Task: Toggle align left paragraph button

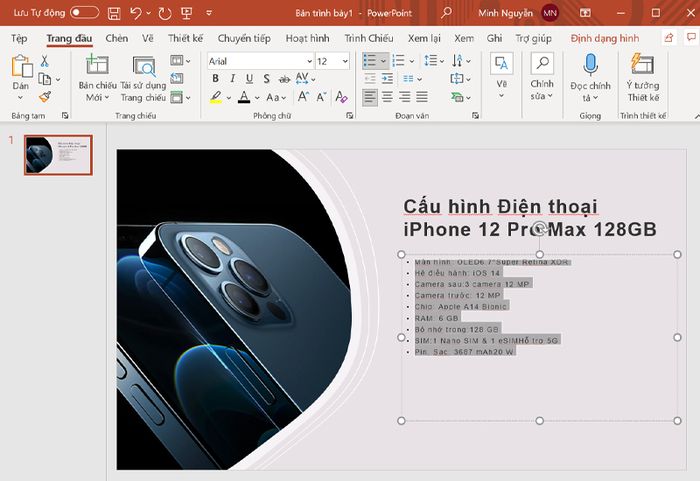Action: [370, 96]
